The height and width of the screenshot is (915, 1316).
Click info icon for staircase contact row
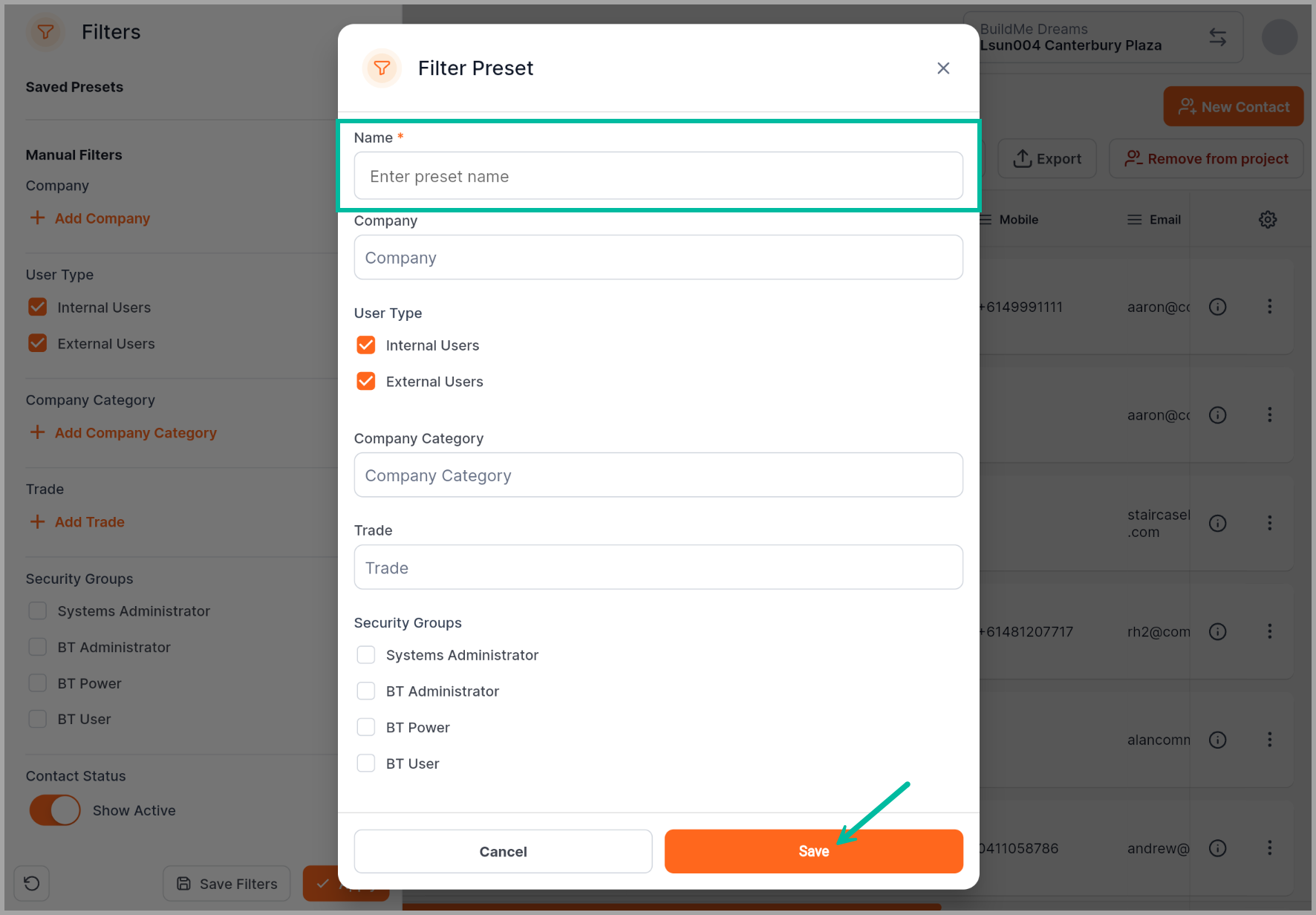point(1217,523)
